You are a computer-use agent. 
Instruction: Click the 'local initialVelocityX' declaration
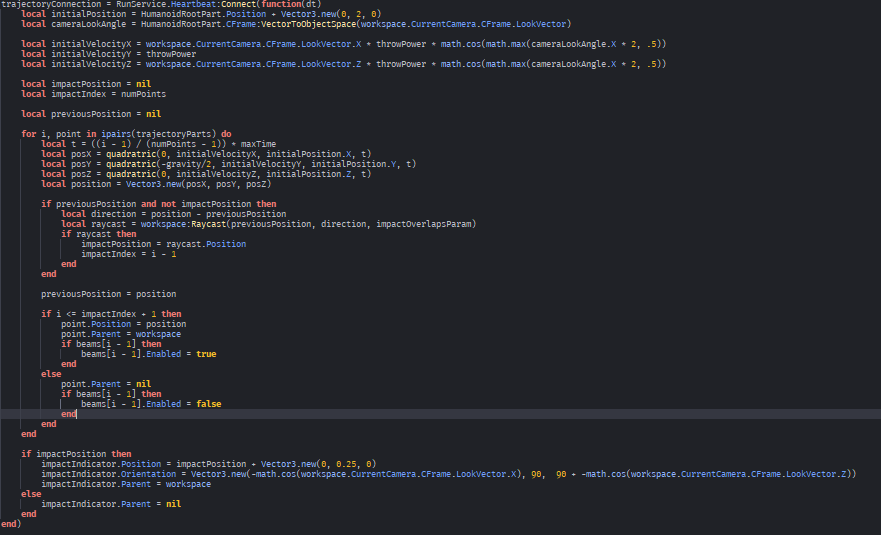344,44
